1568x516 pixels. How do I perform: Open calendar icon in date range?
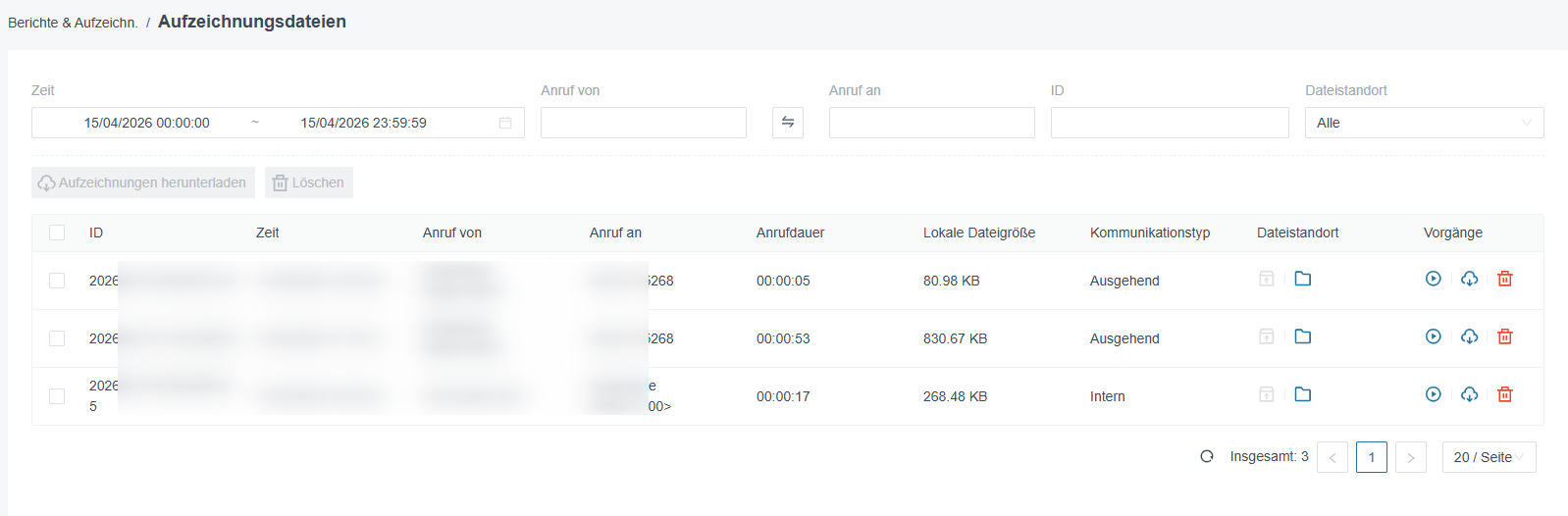505,123
